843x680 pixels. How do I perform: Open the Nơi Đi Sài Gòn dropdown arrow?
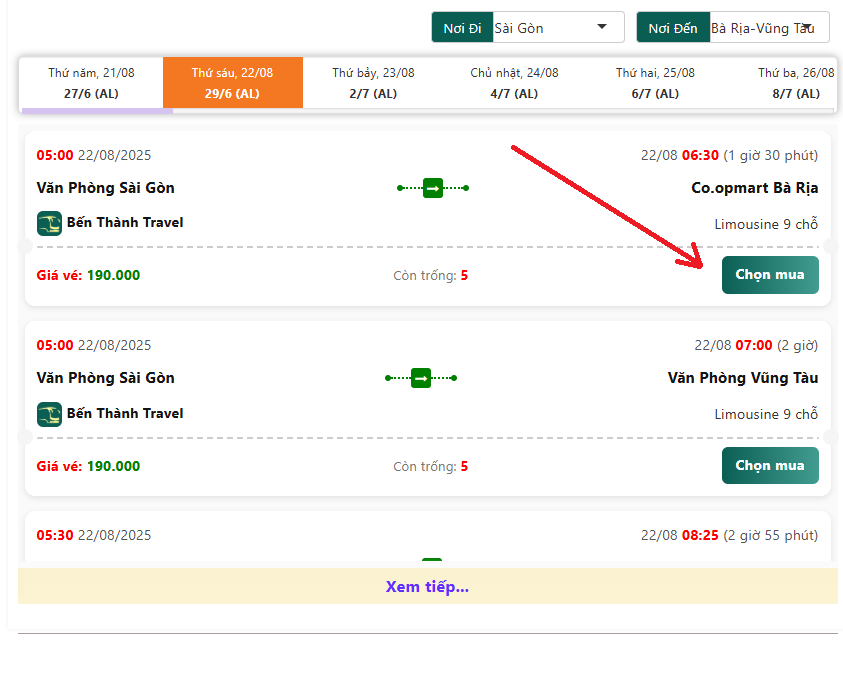(x=602, y=27)
